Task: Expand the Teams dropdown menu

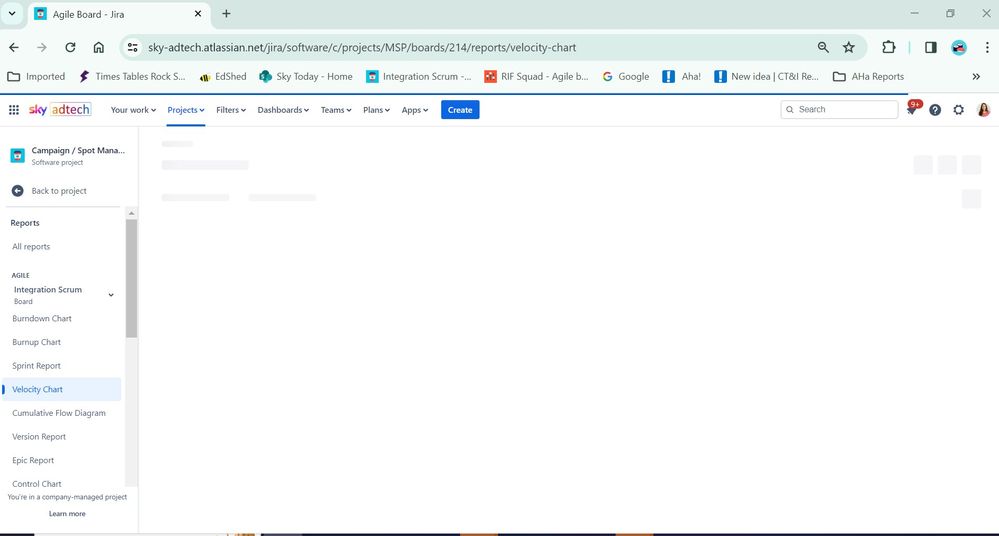Action: click(x=336, y=110)
